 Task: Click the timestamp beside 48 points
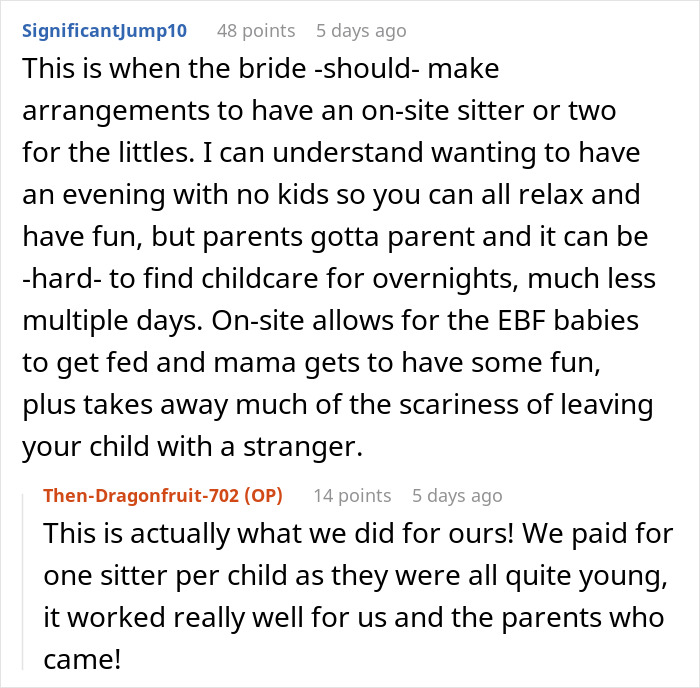[x=361, y=30]
